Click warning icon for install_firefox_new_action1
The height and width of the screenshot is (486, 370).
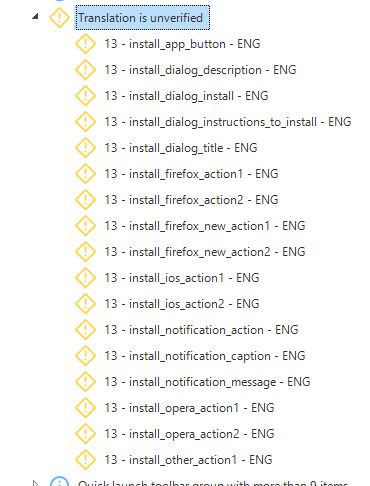coord(85,226)
